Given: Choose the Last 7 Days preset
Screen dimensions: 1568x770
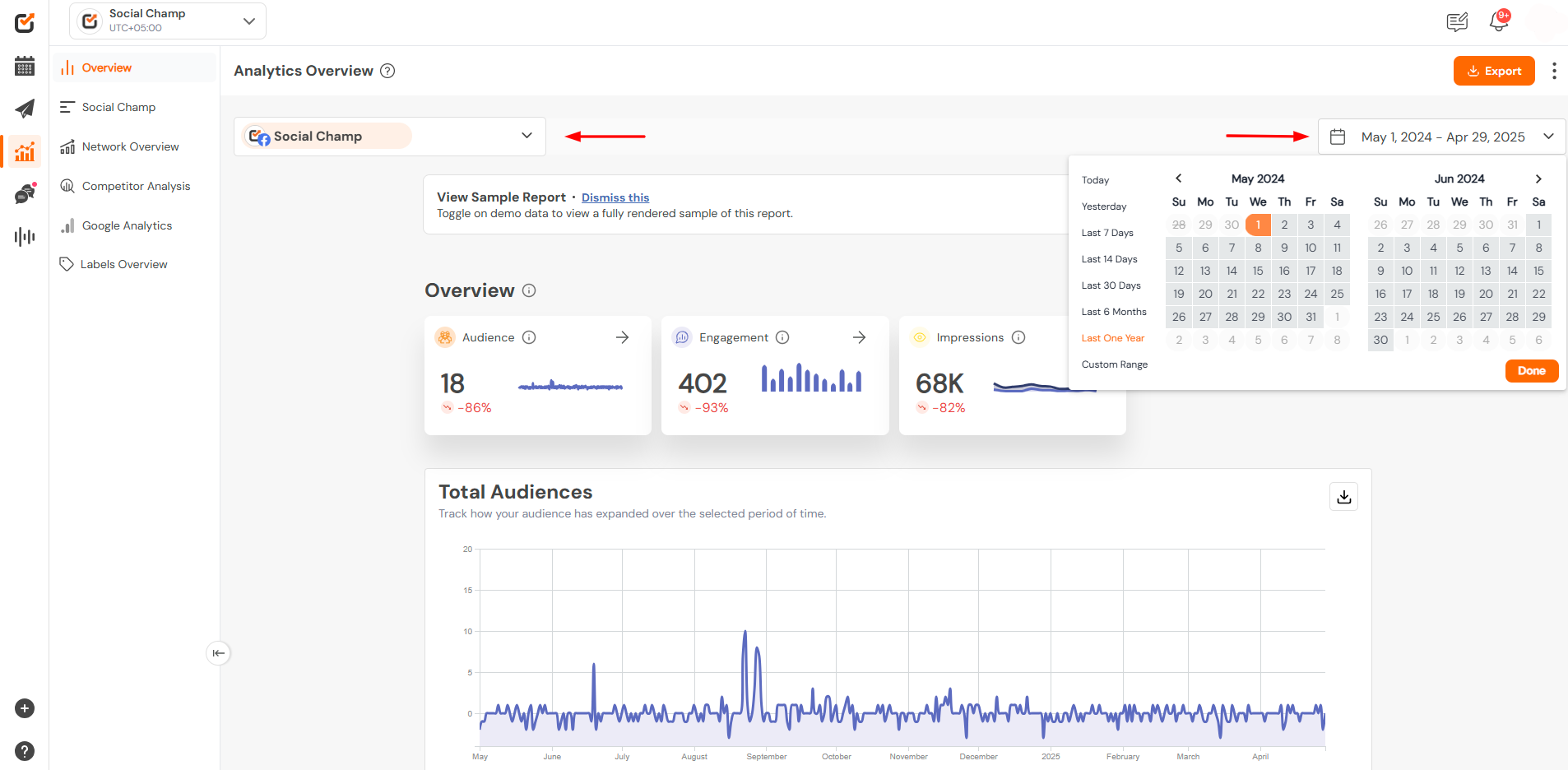Looking at the screenshot, I should 1107,233.
